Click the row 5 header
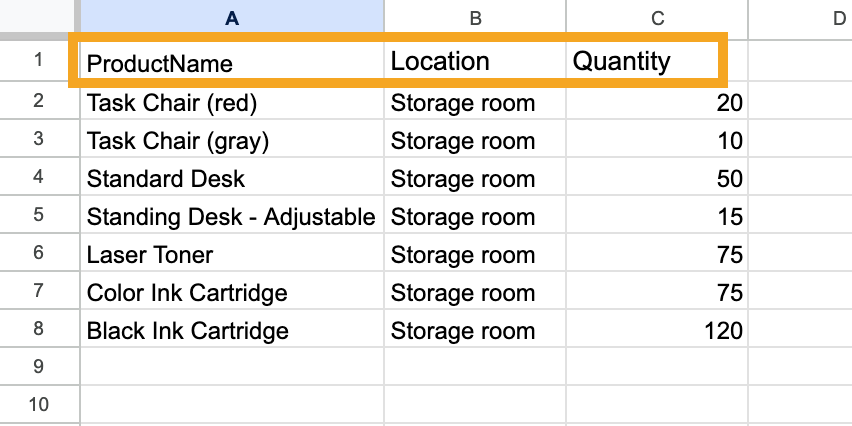The width and height of the screenshot is (852, 426). [39, 217]
